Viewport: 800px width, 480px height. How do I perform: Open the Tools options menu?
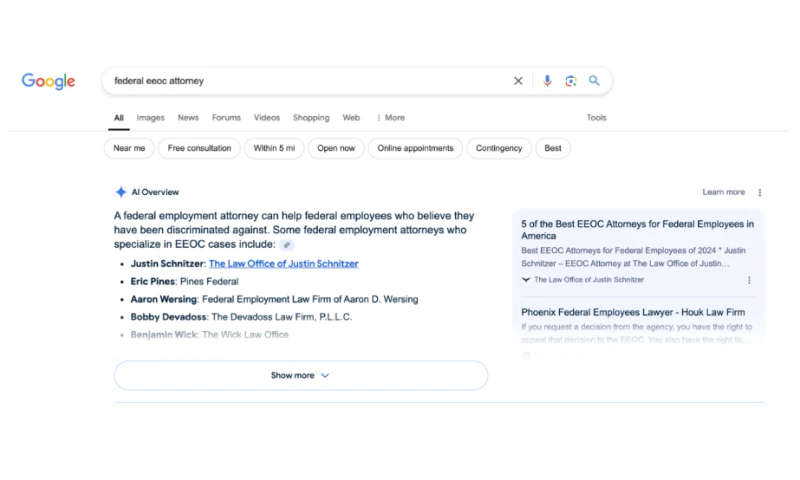pyautogui.click(x=596, y=118)
